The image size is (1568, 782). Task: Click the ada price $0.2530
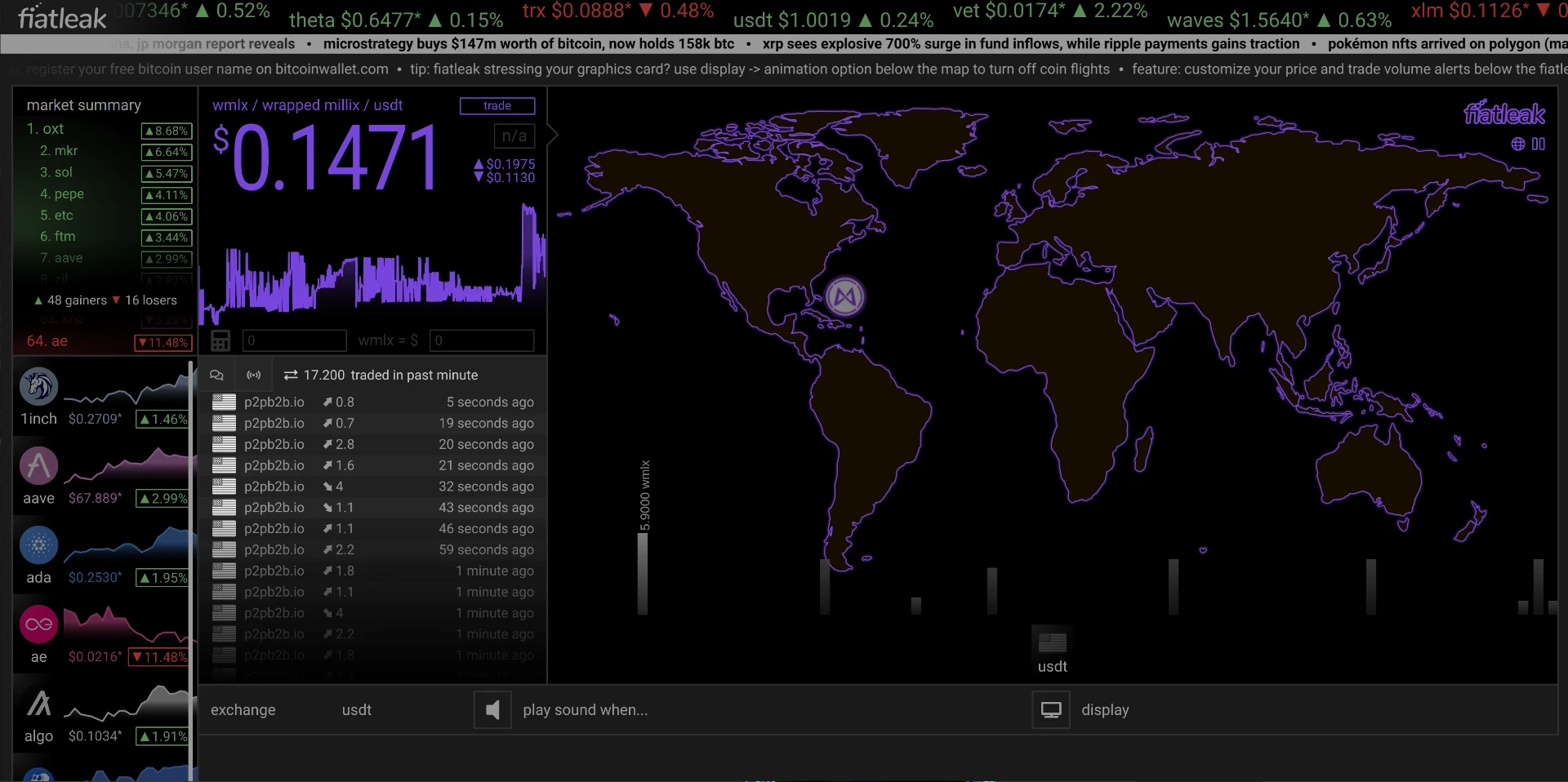pos(96,578)
